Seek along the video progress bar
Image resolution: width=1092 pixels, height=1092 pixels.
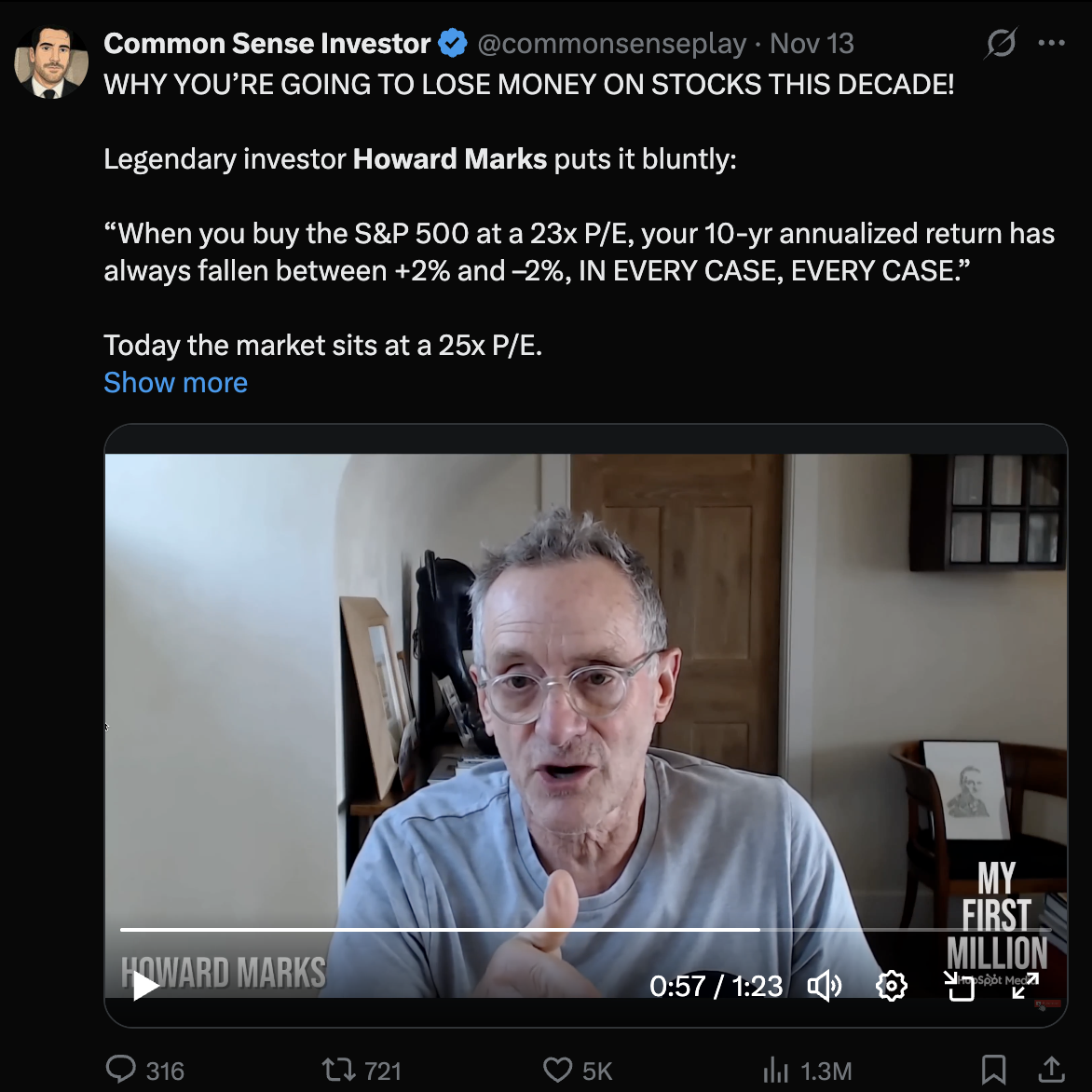click(585, 929)
